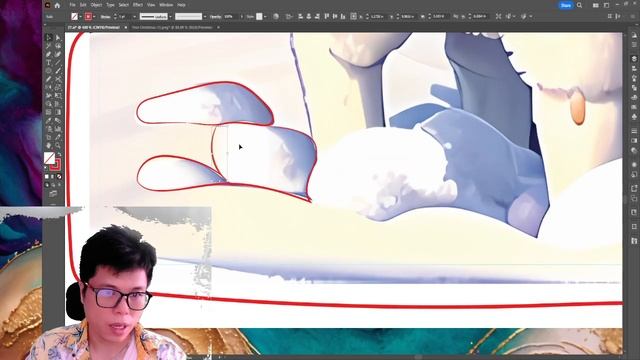
Task: Open the stroke weight dropdown
Action: click(x=134, y=16)
